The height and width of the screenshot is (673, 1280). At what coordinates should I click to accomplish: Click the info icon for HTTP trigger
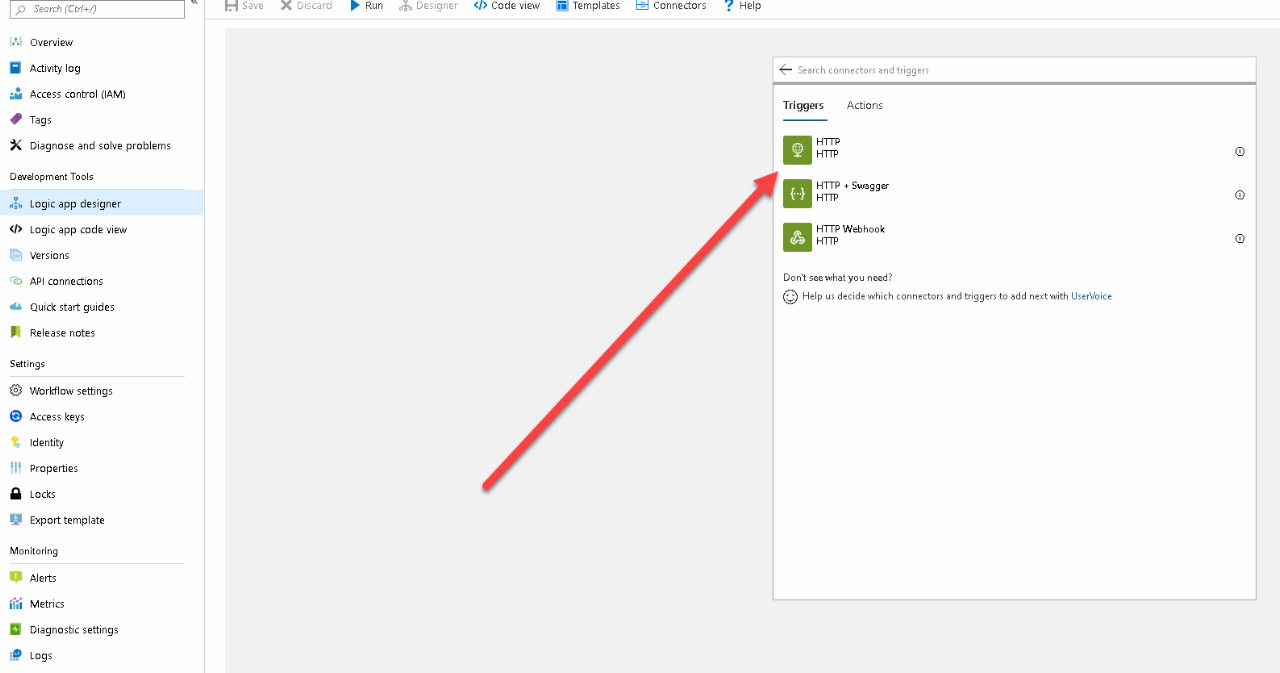coord(1240,152)
